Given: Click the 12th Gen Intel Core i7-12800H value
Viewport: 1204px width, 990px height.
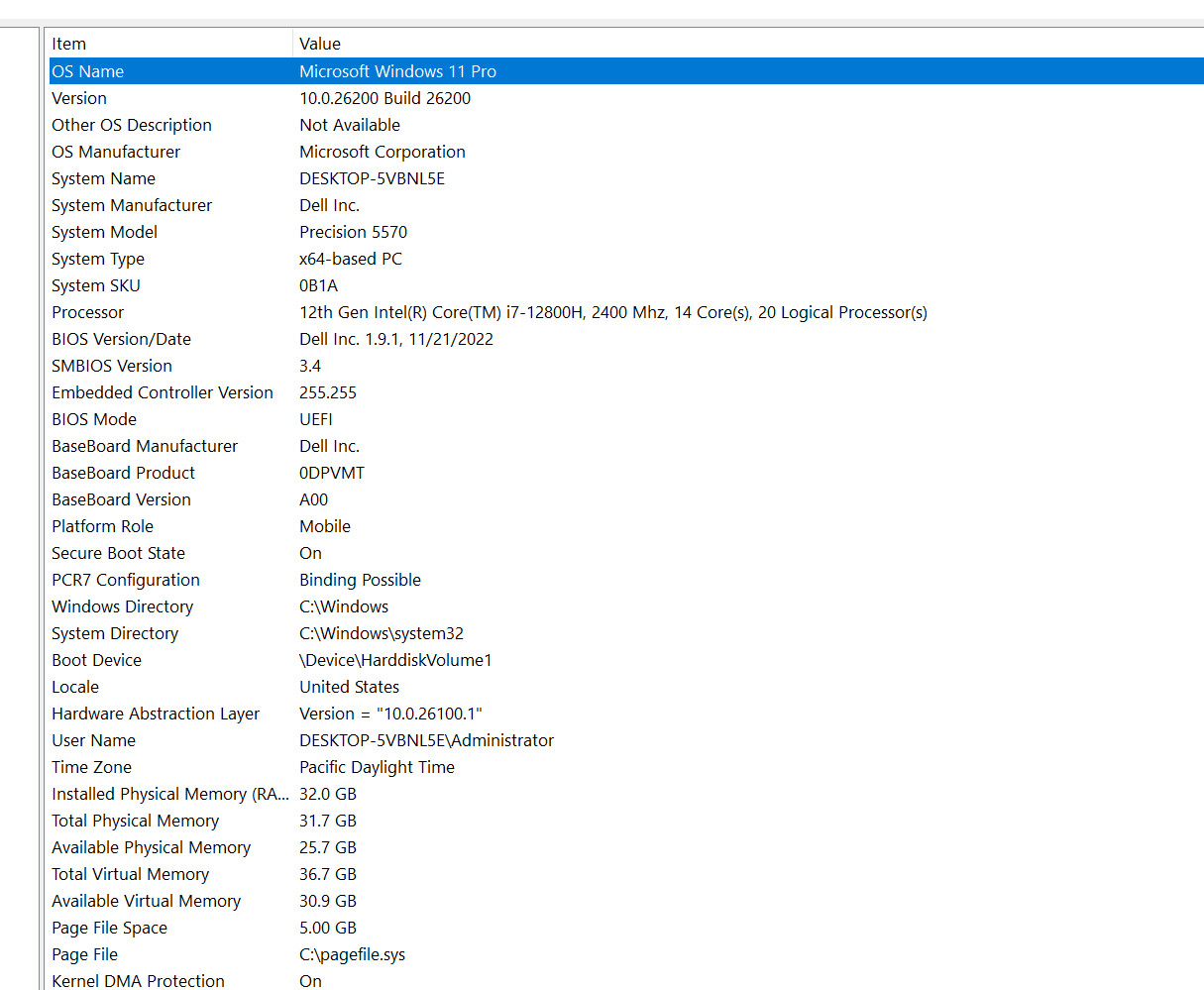Looking at the screenshot, I should 613,312.
